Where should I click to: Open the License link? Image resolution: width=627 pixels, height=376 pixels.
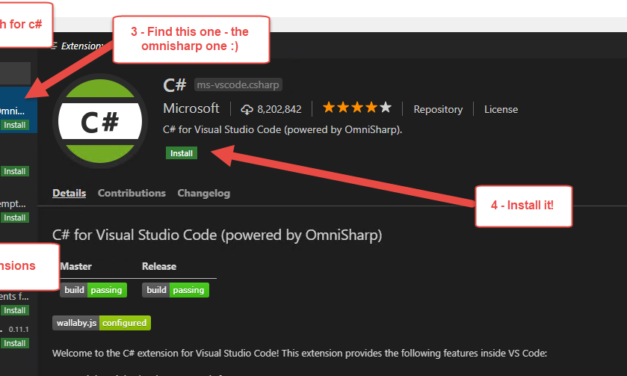coord(501,109)
